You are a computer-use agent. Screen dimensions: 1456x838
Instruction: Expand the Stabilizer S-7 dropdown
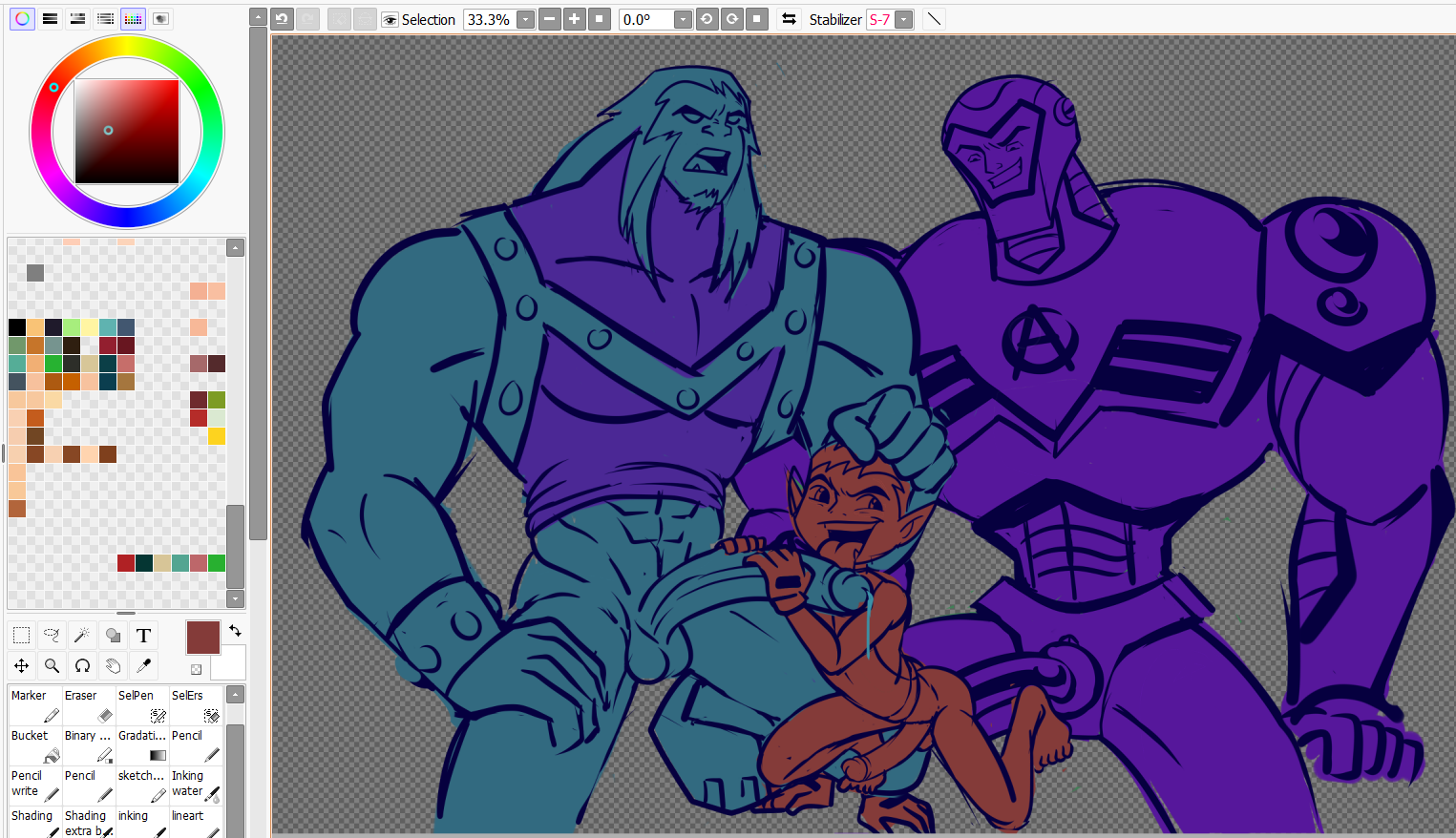903,20
